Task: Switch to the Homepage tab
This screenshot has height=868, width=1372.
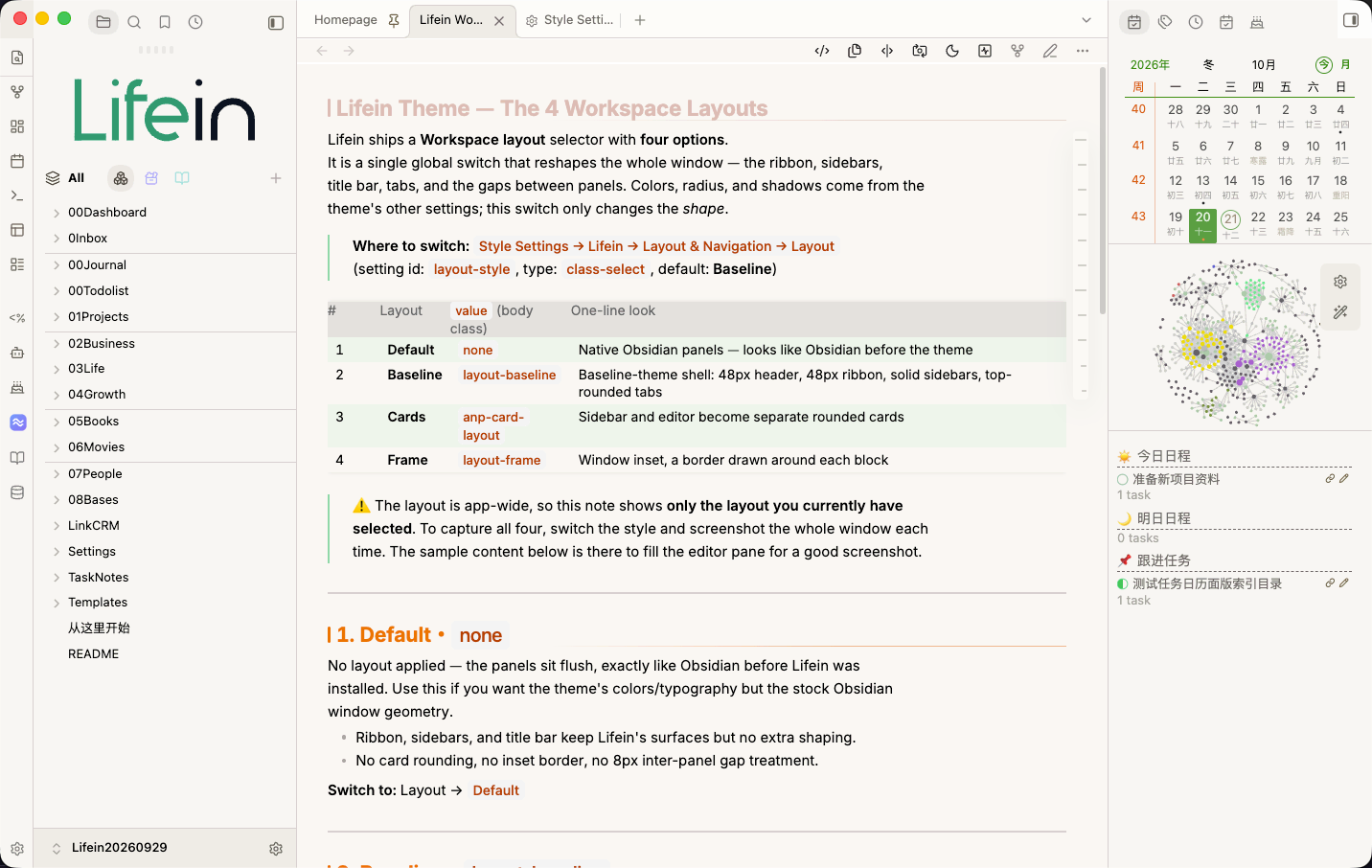Action: [x=346, y=20]
